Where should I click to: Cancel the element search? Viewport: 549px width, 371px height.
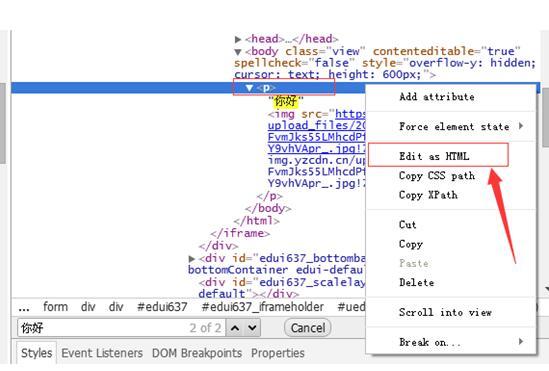(x=308, y=328)
